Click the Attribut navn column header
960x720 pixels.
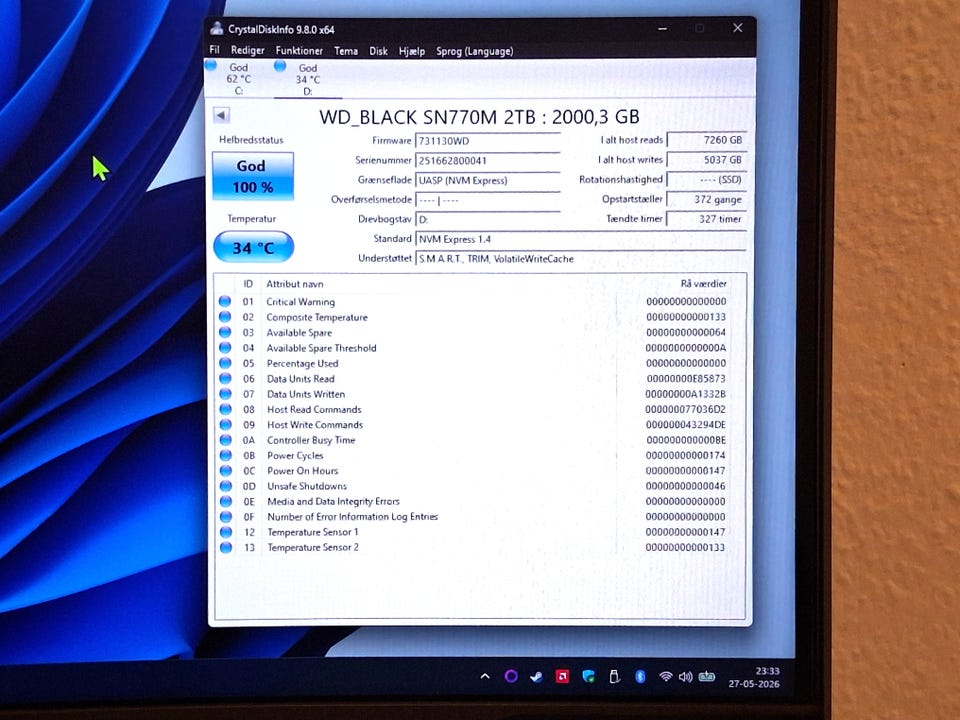pyautogui.click(x=294, y=283)
